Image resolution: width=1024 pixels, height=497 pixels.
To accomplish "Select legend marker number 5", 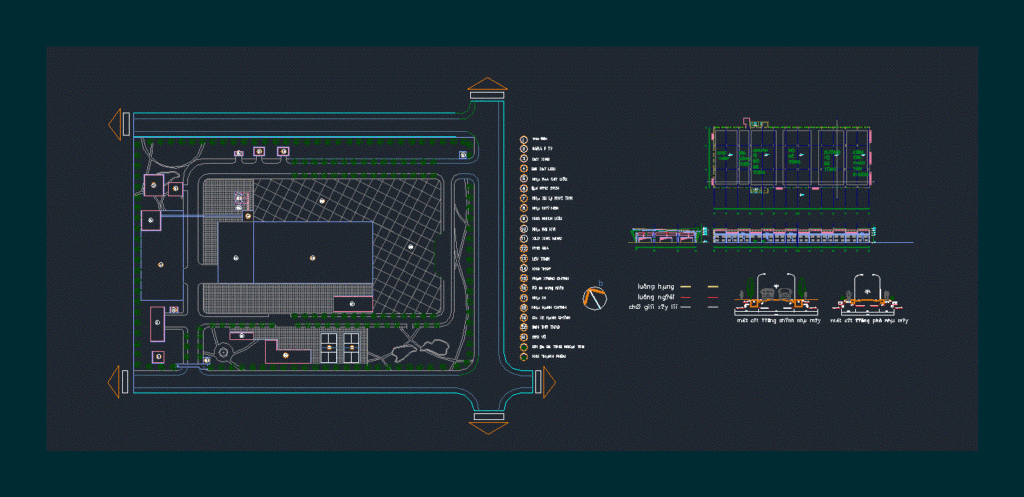I will [x=524, y=178].
